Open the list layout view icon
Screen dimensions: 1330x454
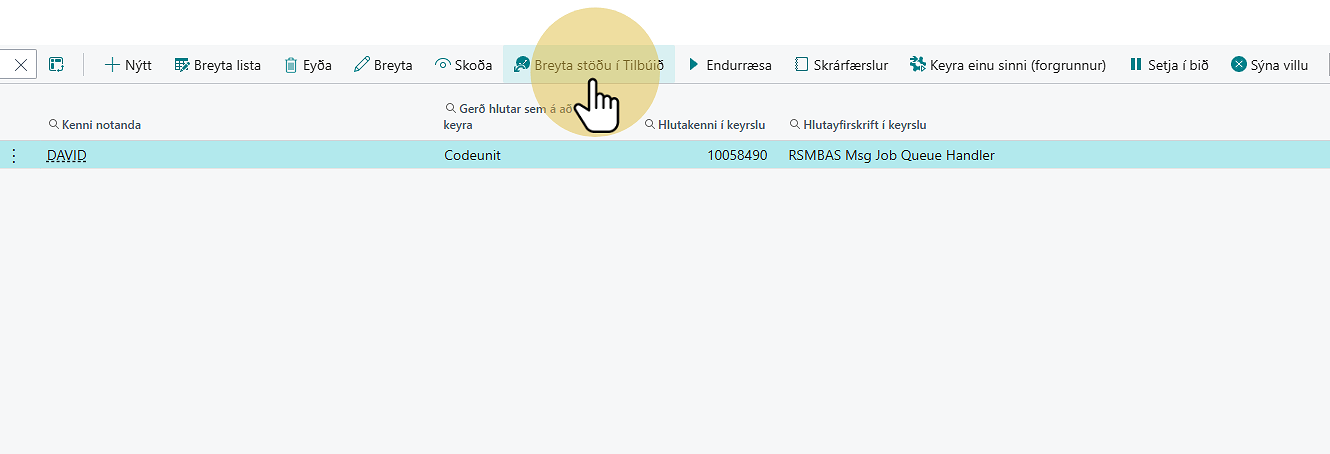pyautogui.click(x=57, y=65)
